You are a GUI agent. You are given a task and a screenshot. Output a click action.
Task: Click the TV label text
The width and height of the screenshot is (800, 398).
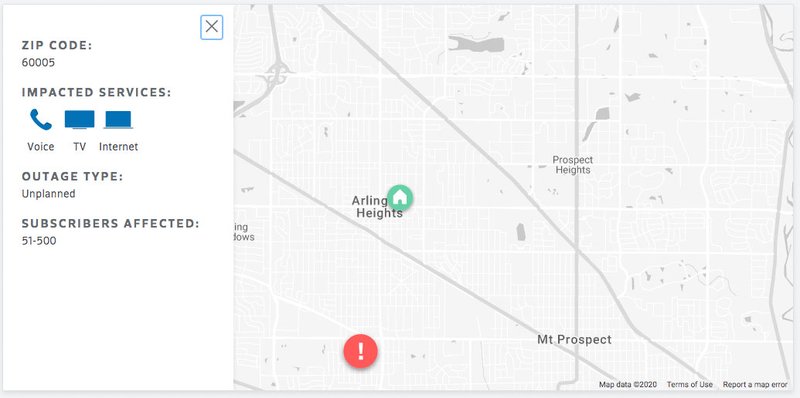point(80,147)
